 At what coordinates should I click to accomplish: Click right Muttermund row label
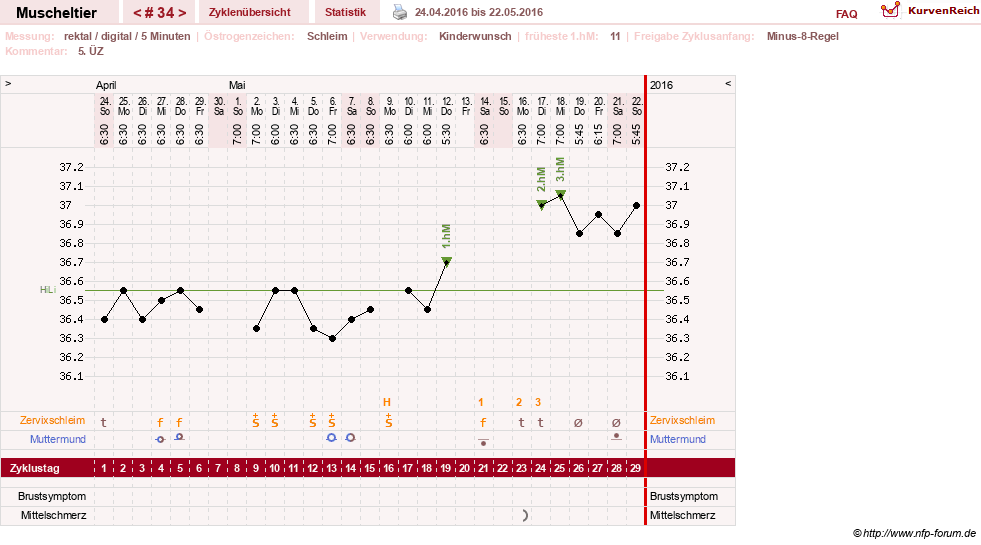678,439
